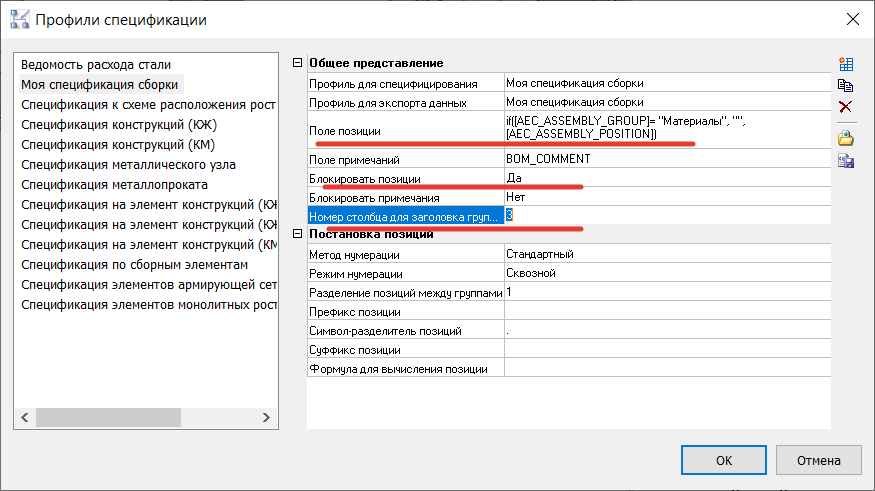The width and height of the screenshot is (875, 491).
Task: Click the Поле примечаний BOM_COMMENT field
Action: tap(666, 159)
